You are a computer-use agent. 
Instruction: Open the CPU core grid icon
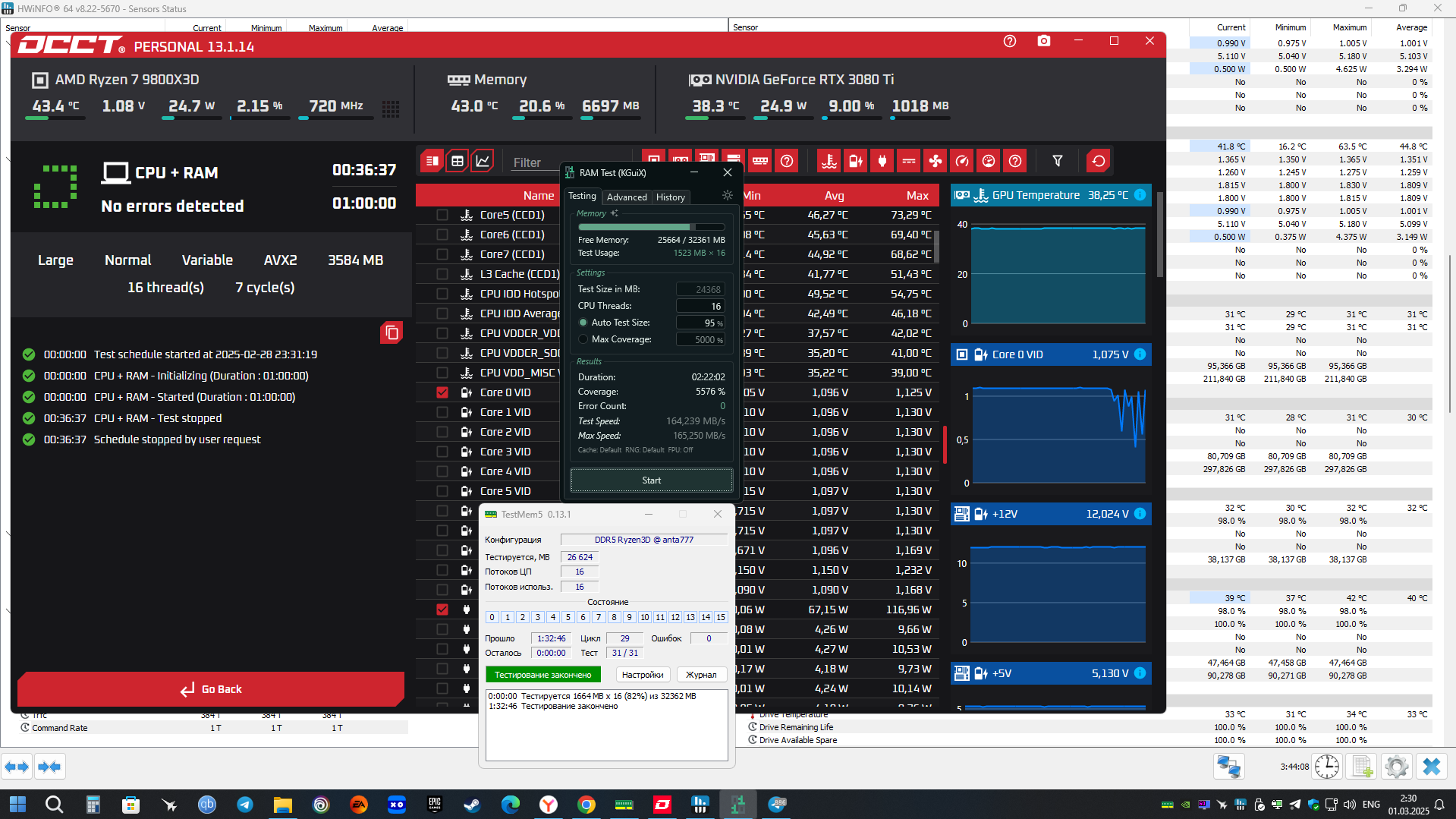click(x=391, y=109)
